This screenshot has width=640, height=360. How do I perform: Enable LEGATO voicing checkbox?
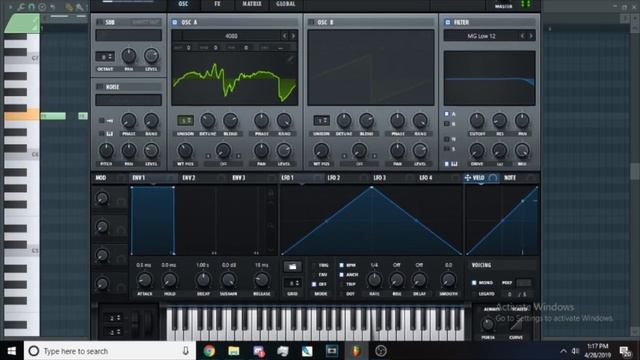[474, 293]
